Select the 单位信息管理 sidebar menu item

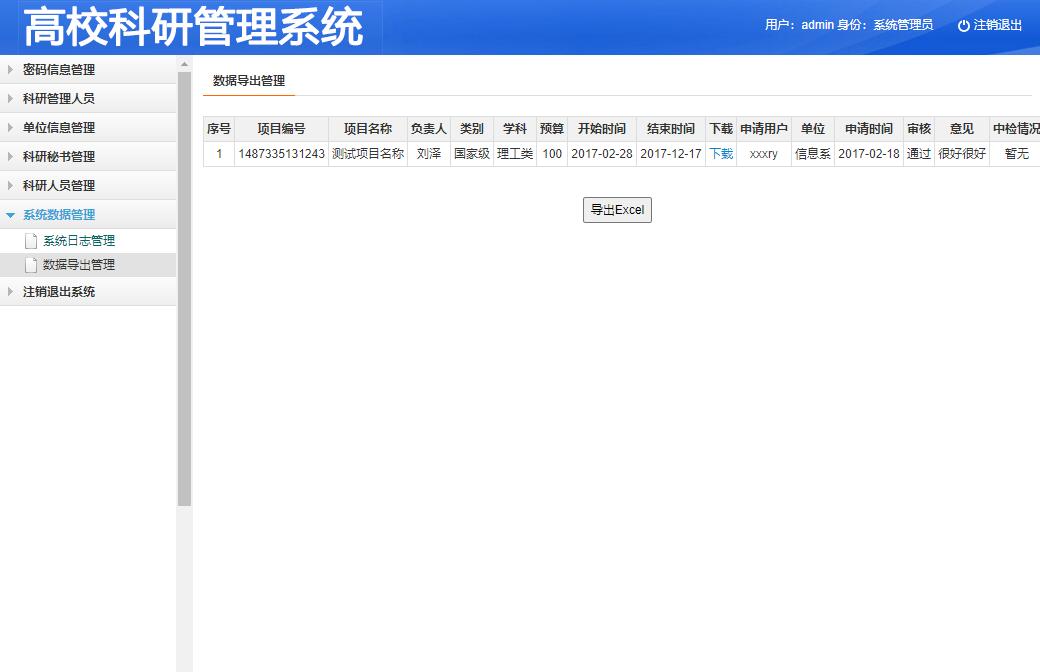pos(62,127)
